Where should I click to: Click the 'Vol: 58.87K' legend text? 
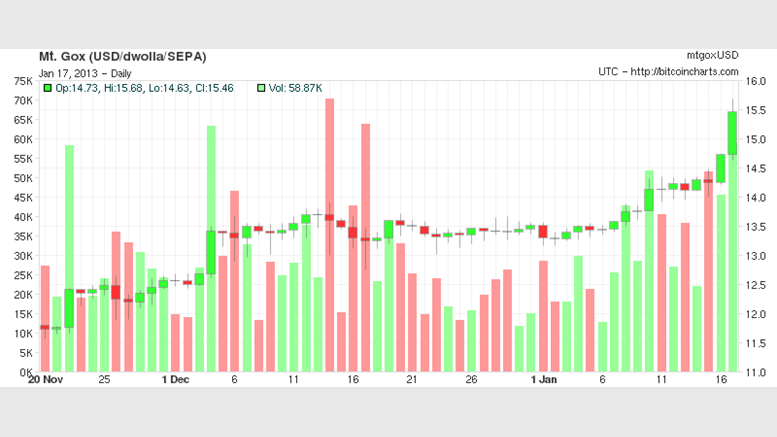295,88
